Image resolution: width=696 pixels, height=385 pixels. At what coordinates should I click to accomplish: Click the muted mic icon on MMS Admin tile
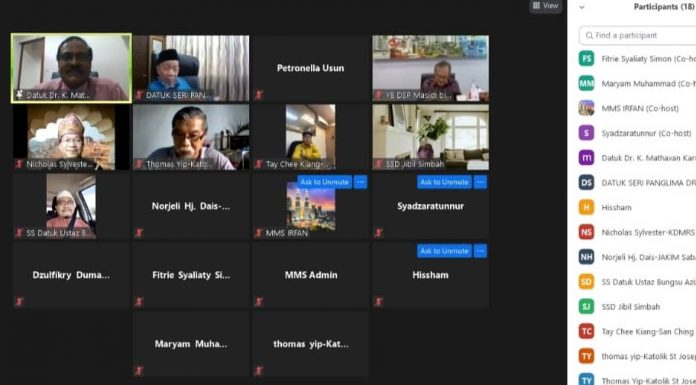[x=259, y=302]
